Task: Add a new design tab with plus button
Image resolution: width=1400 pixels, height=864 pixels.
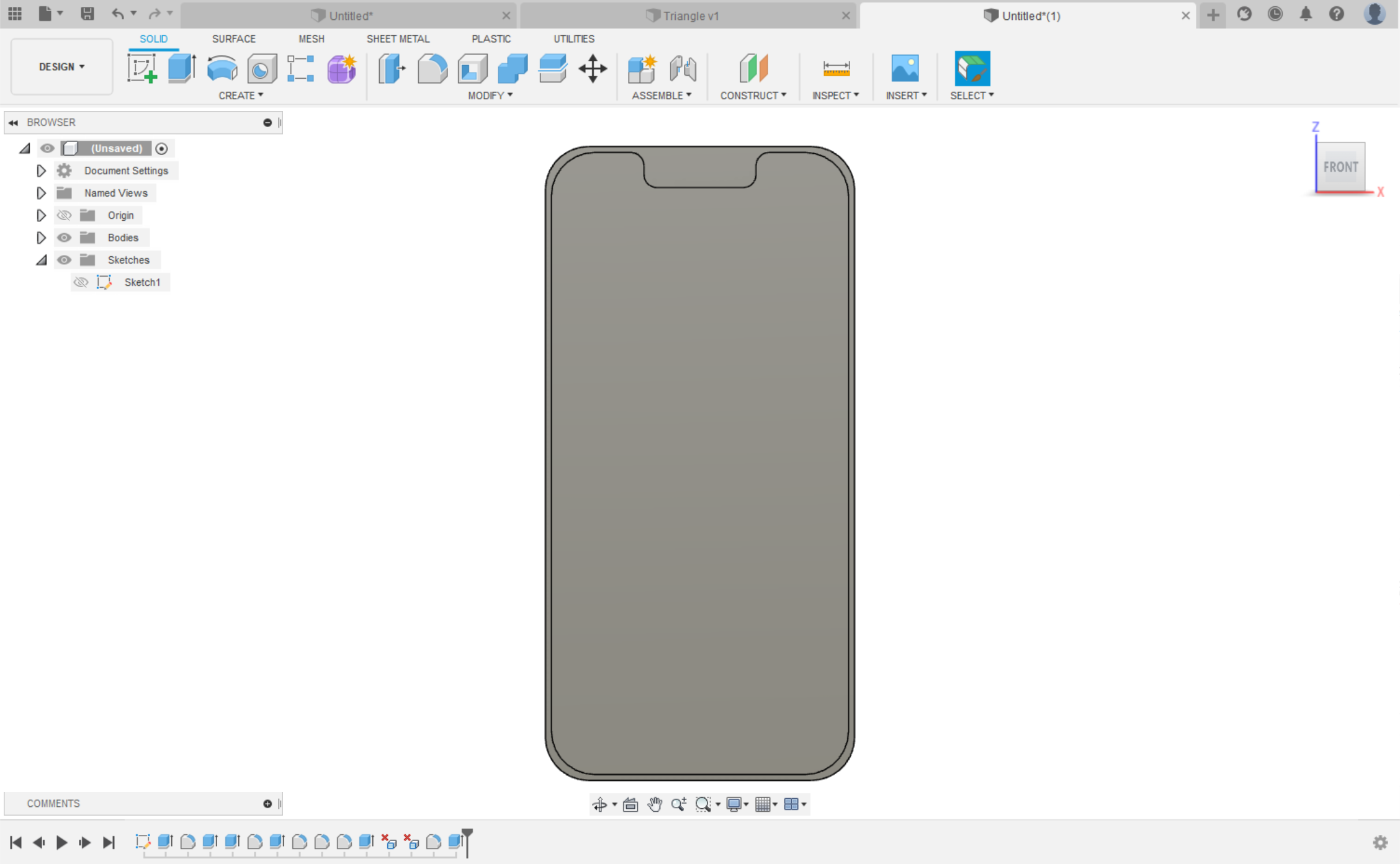Action: coord(1213,15)
